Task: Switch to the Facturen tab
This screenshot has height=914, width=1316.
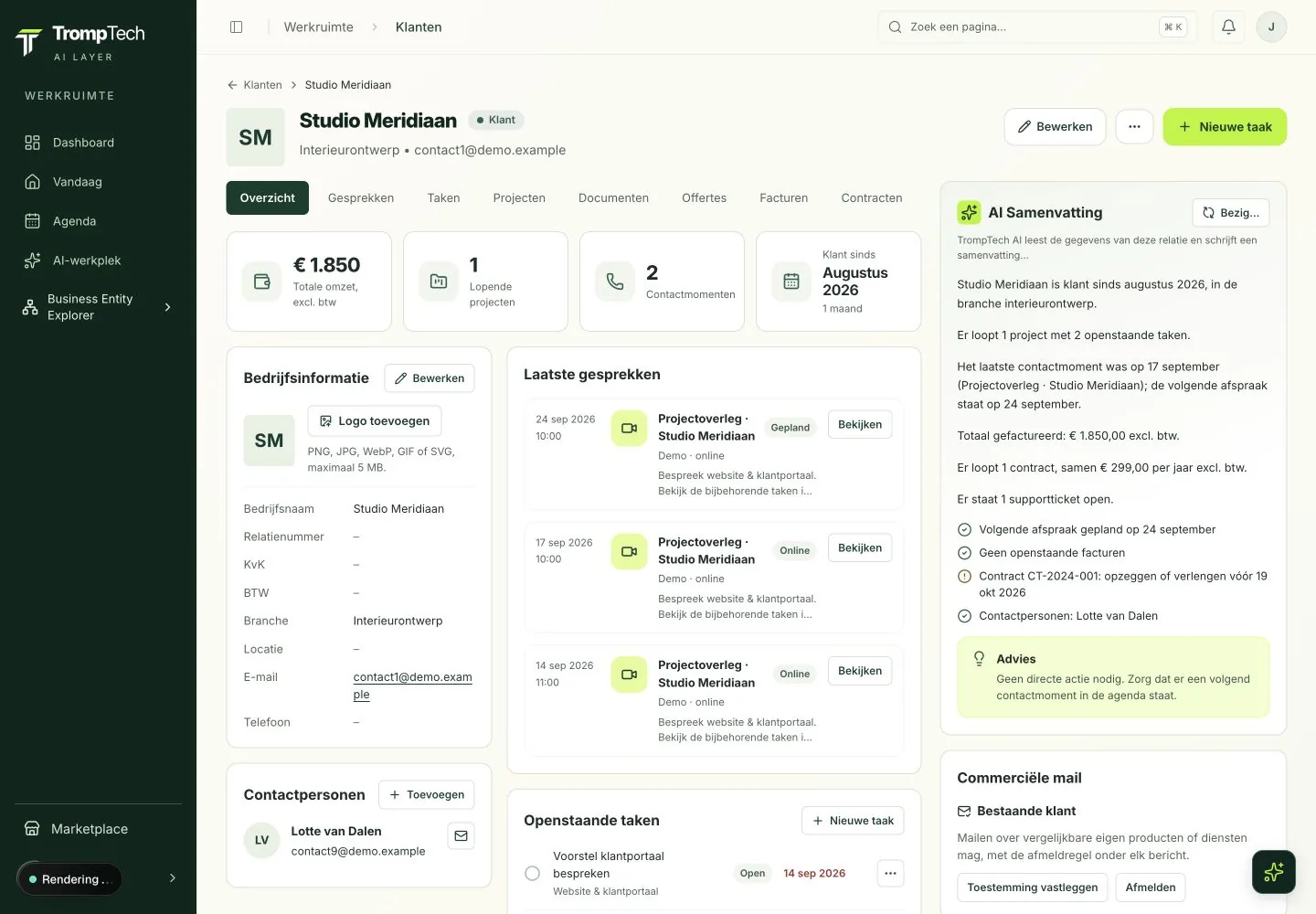Action: (783, 198)
